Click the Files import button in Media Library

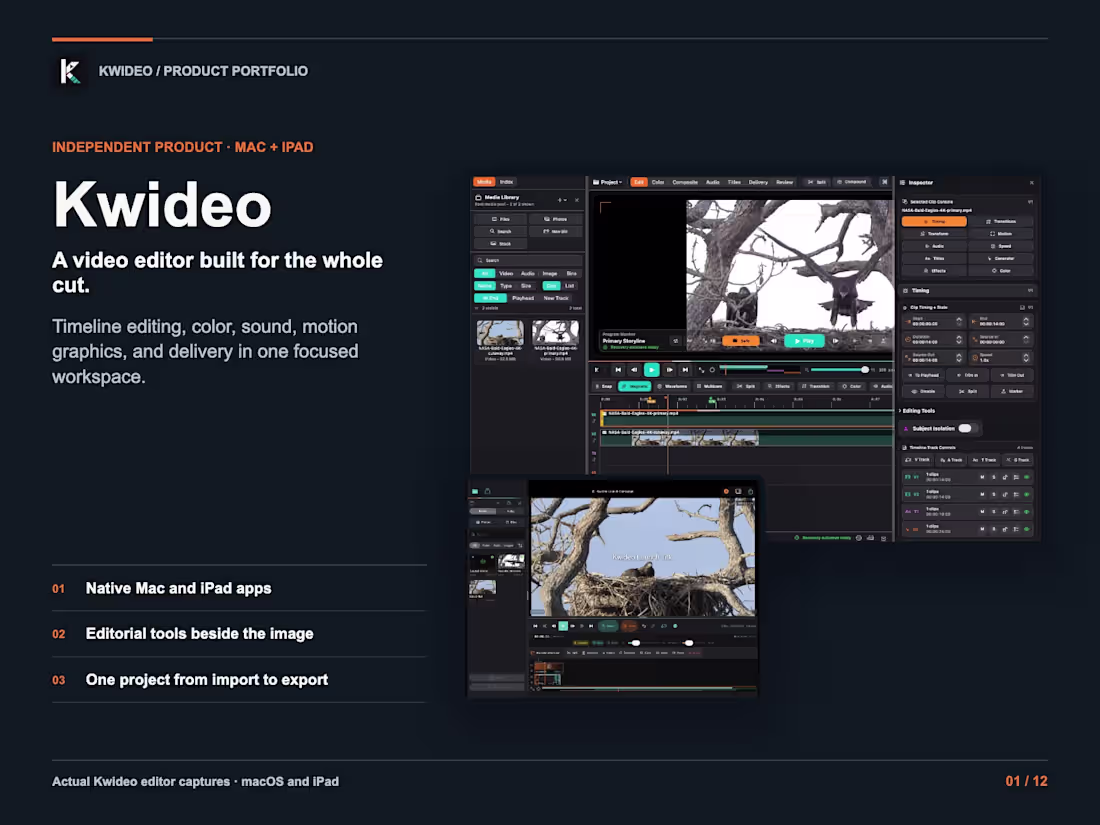(x=501, y=219)
